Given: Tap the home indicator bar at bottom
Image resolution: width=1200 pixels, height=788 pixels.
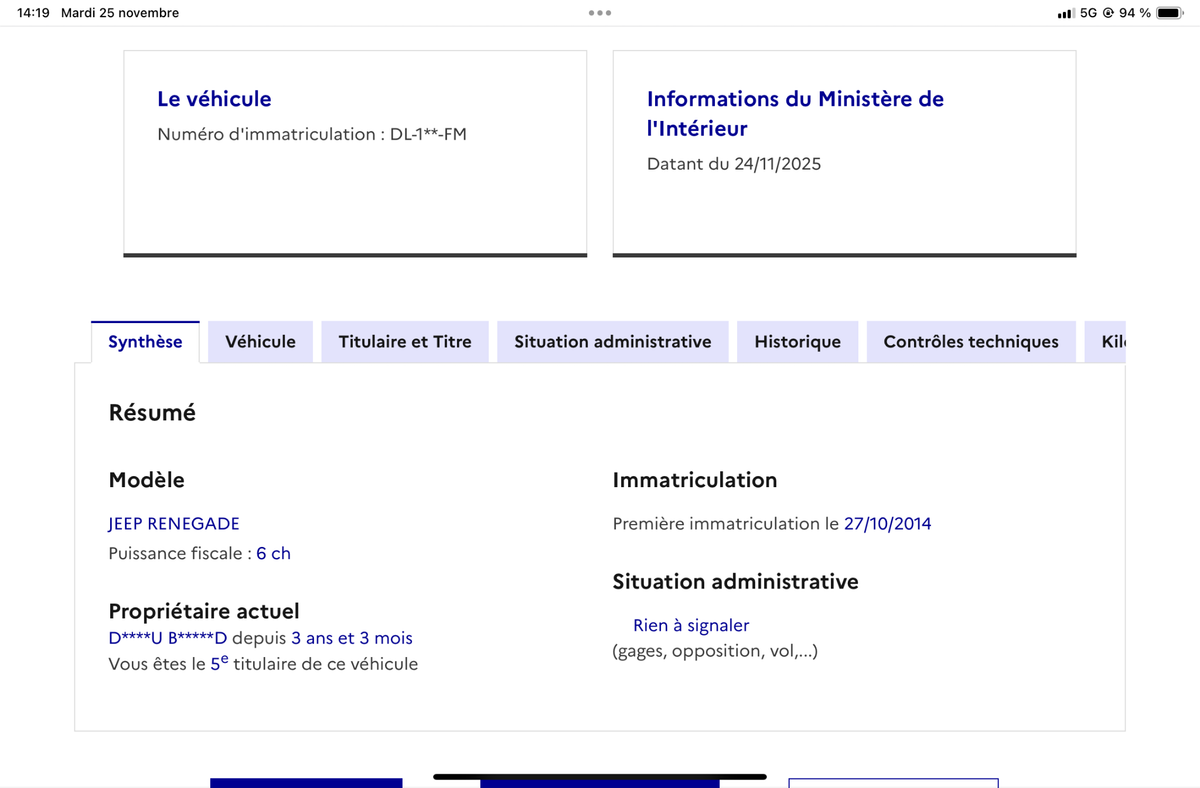Looking at the screenshot, I should [x=600, y=776].
